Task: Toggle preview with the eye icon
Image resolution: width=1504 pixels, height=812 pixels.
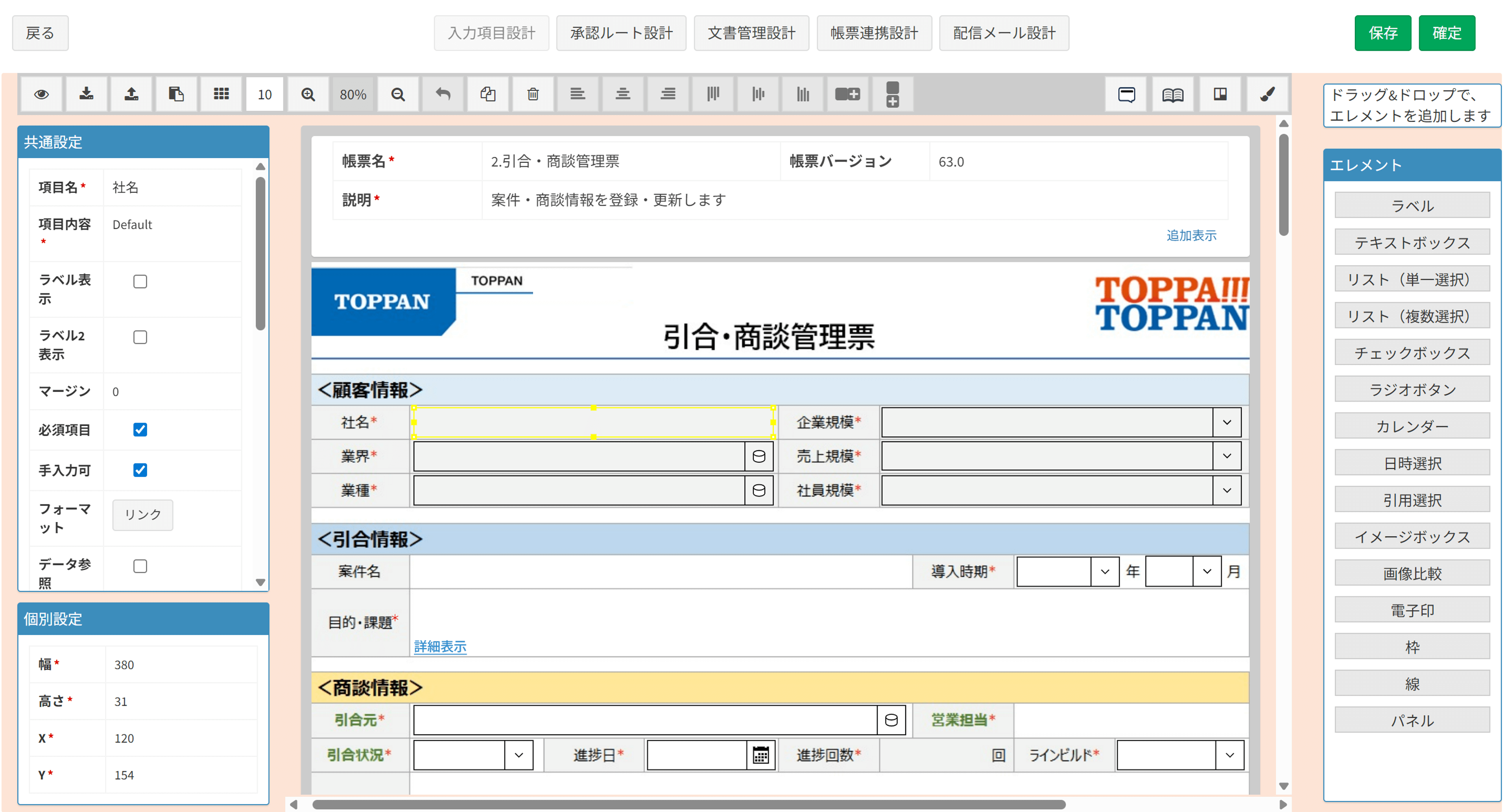Action: coord(41,94)
